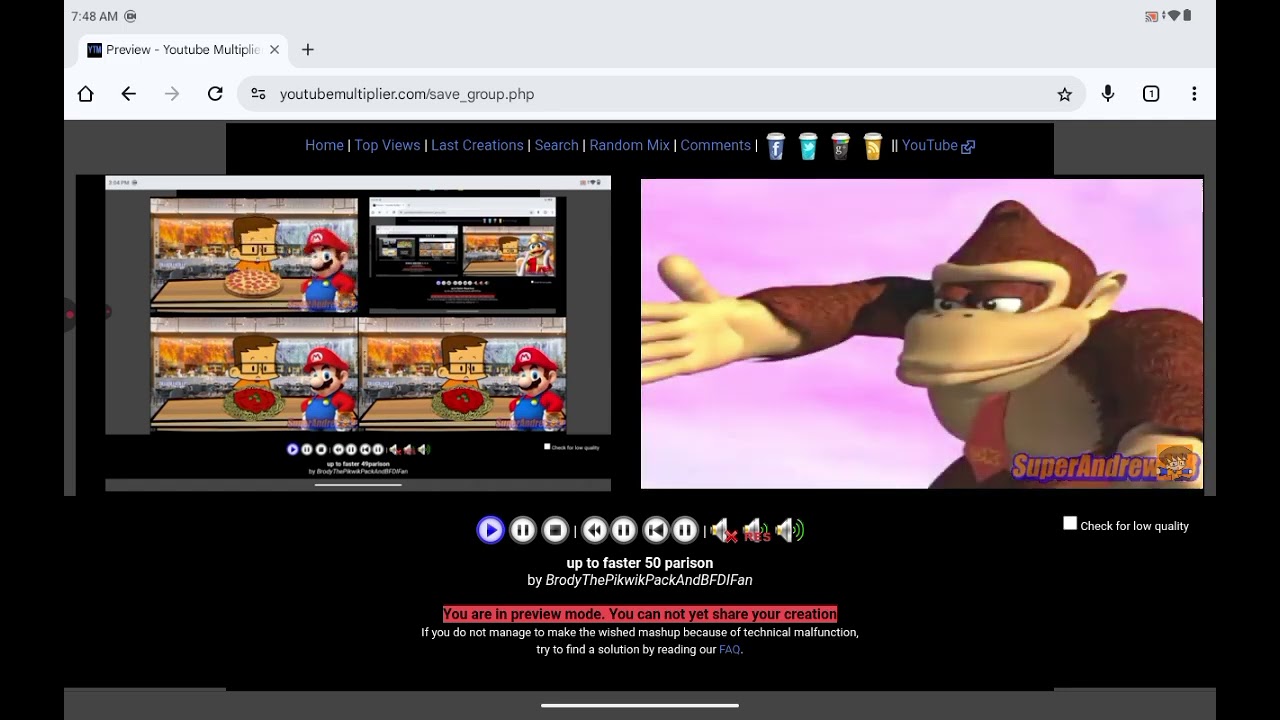Navigate forward in the browser

[172, 94]
